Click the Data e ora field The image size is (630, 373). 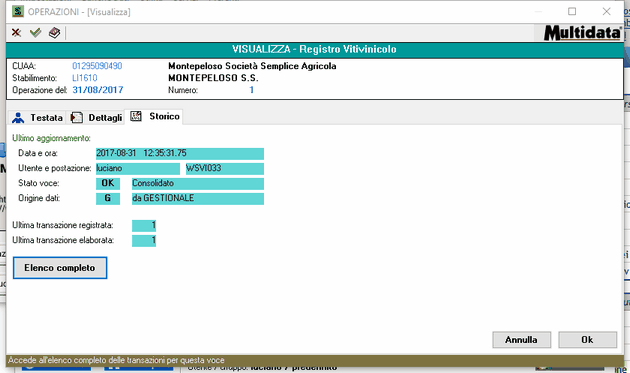(180, 154)
